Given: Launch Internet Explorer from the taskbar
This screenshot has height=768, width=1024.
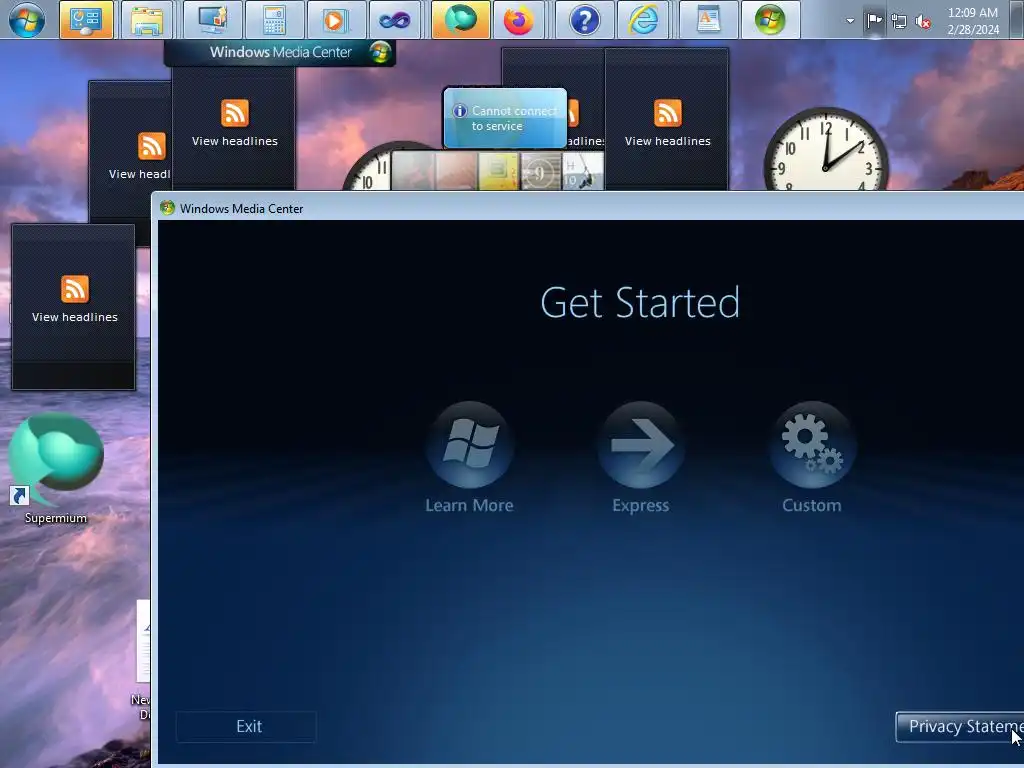Looking at the screenshot, I should coord(644,20).
